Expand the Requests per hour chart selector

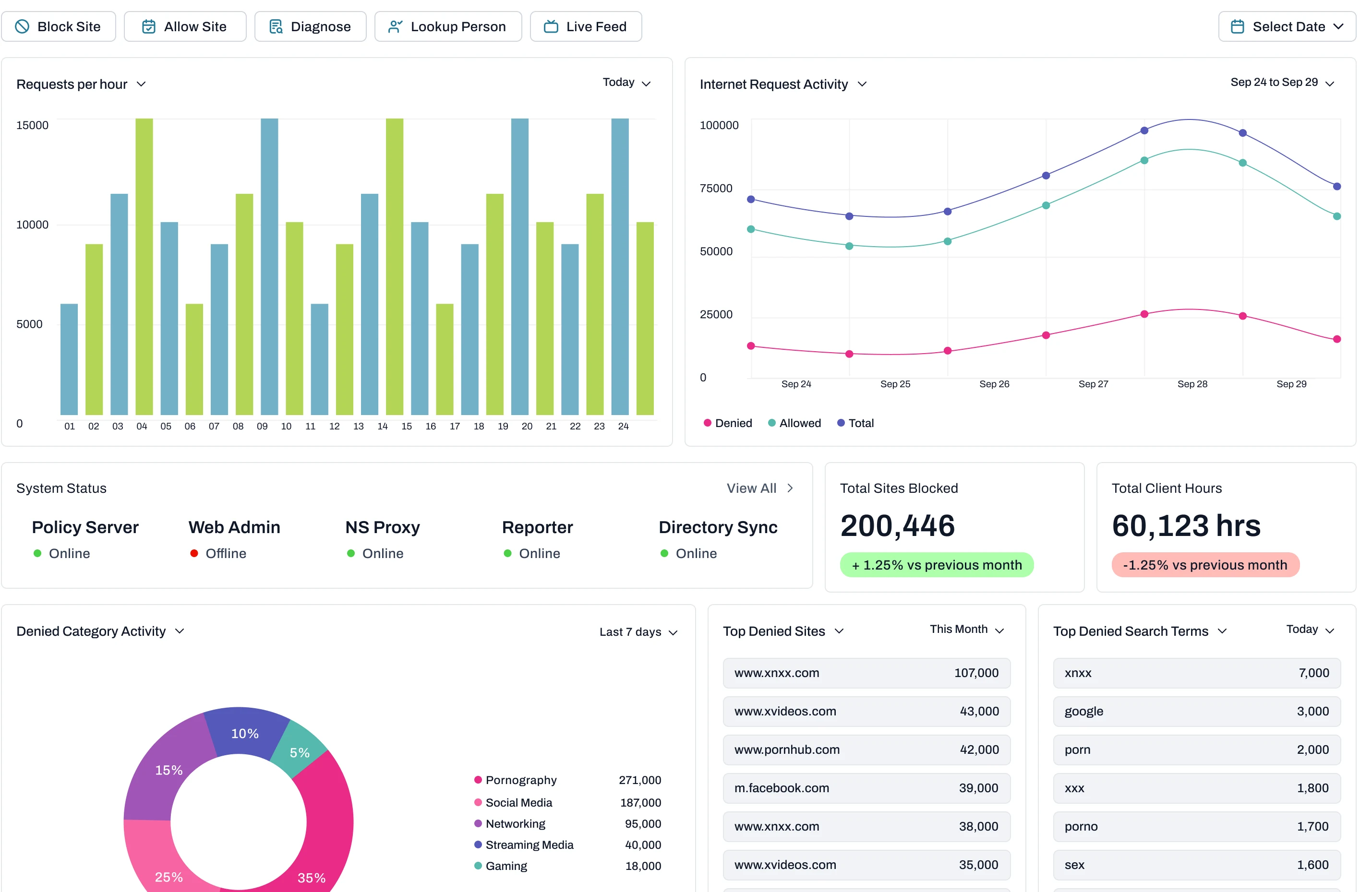tap(141, 84)
